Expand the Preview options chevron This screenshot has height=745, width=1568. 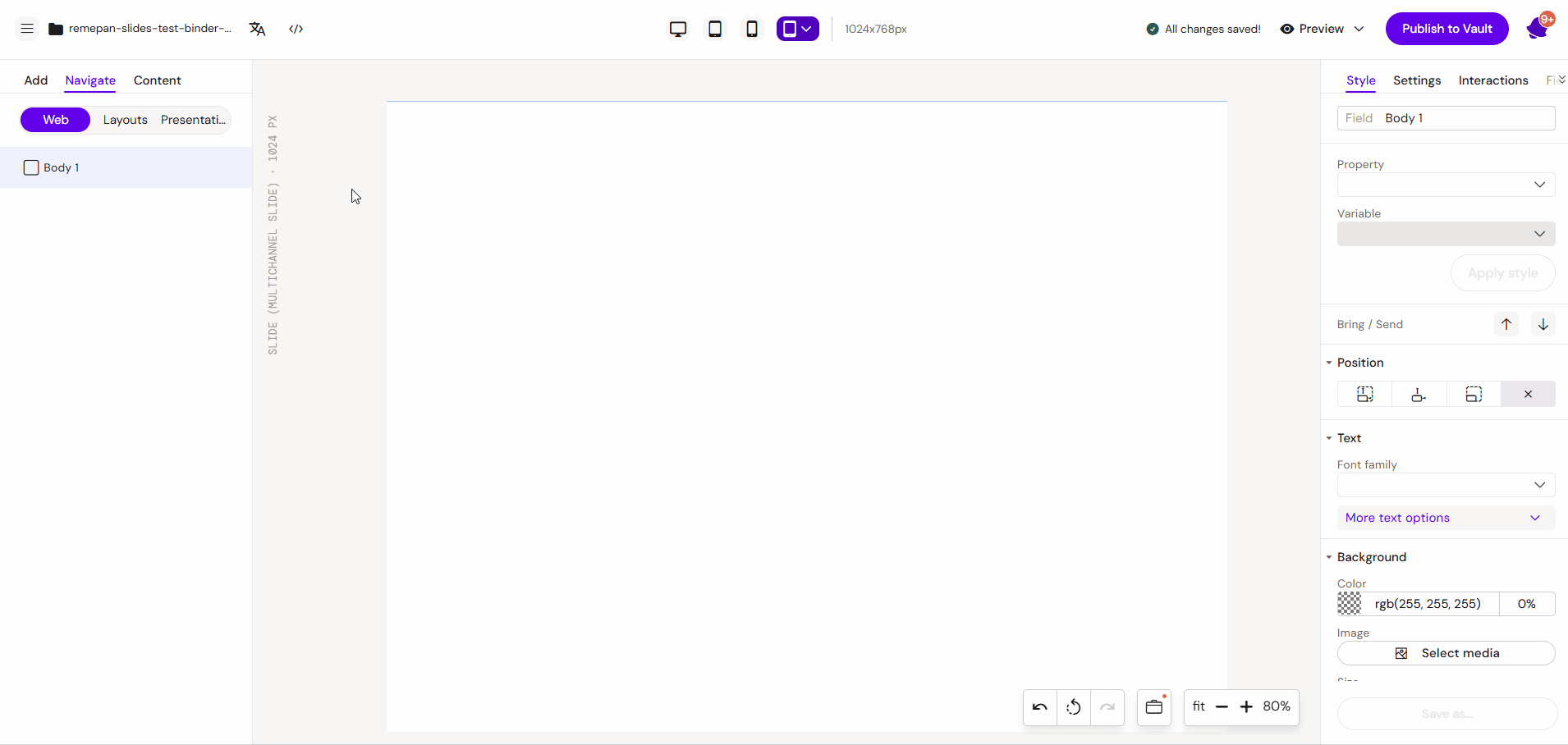tap(1359, 29)
